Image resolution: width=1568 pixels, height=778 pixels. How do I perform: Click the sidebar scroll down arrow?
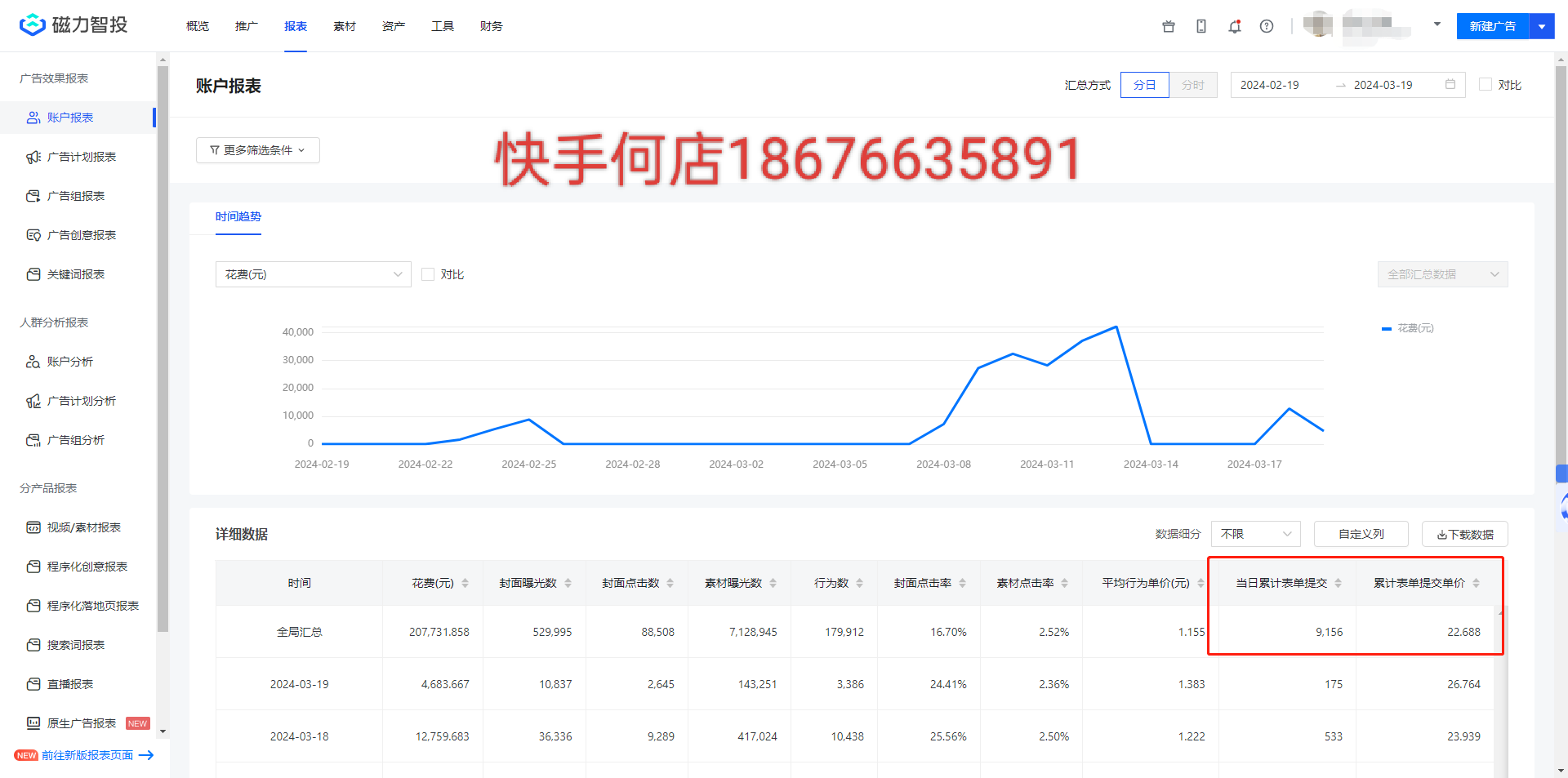[x=163, y=731]
